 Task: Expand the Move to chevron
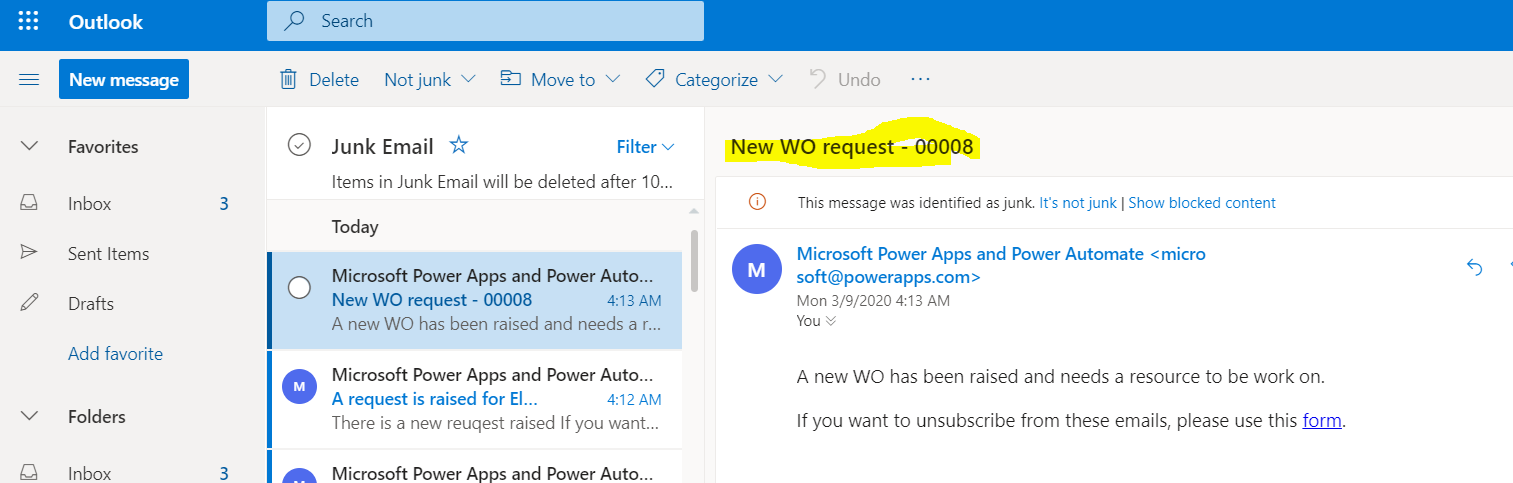point(613,79)
